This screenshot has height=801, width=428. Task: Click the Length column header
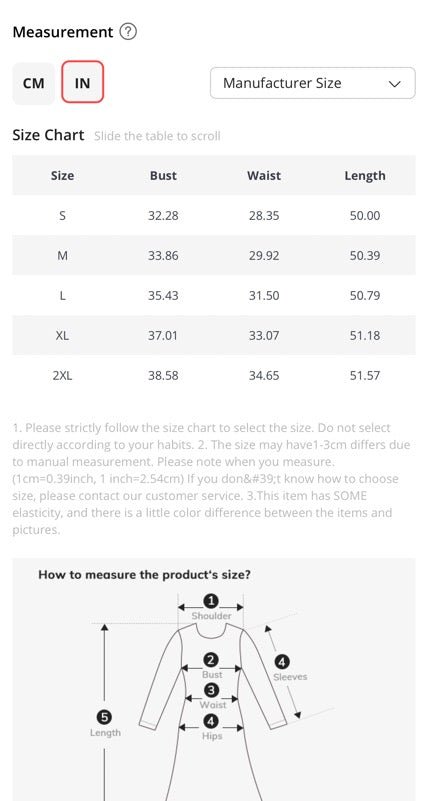[365, 176]
